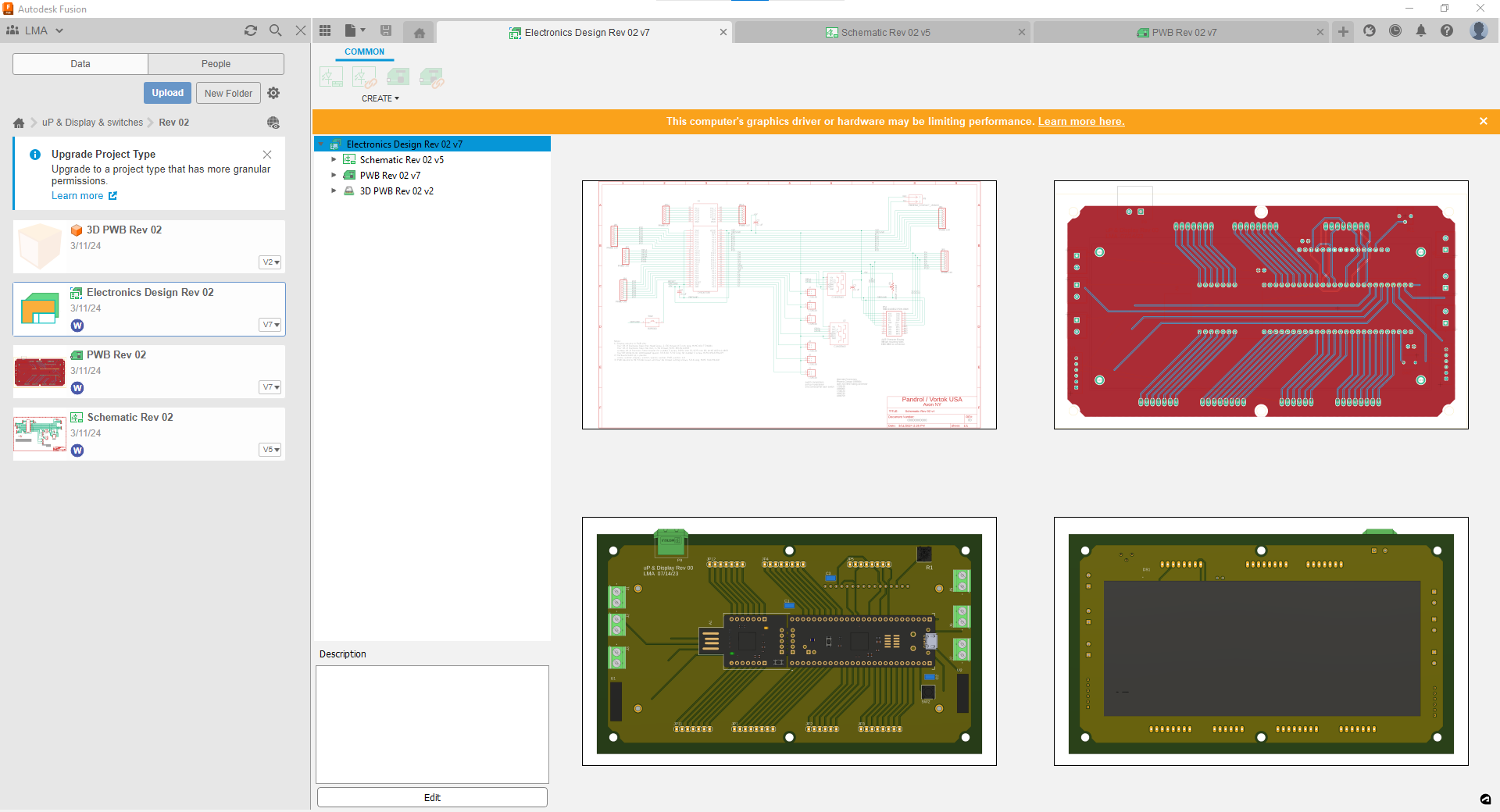Click the Upload button
This screenshot has width=1500, height=812.
[x=167, y=92]
